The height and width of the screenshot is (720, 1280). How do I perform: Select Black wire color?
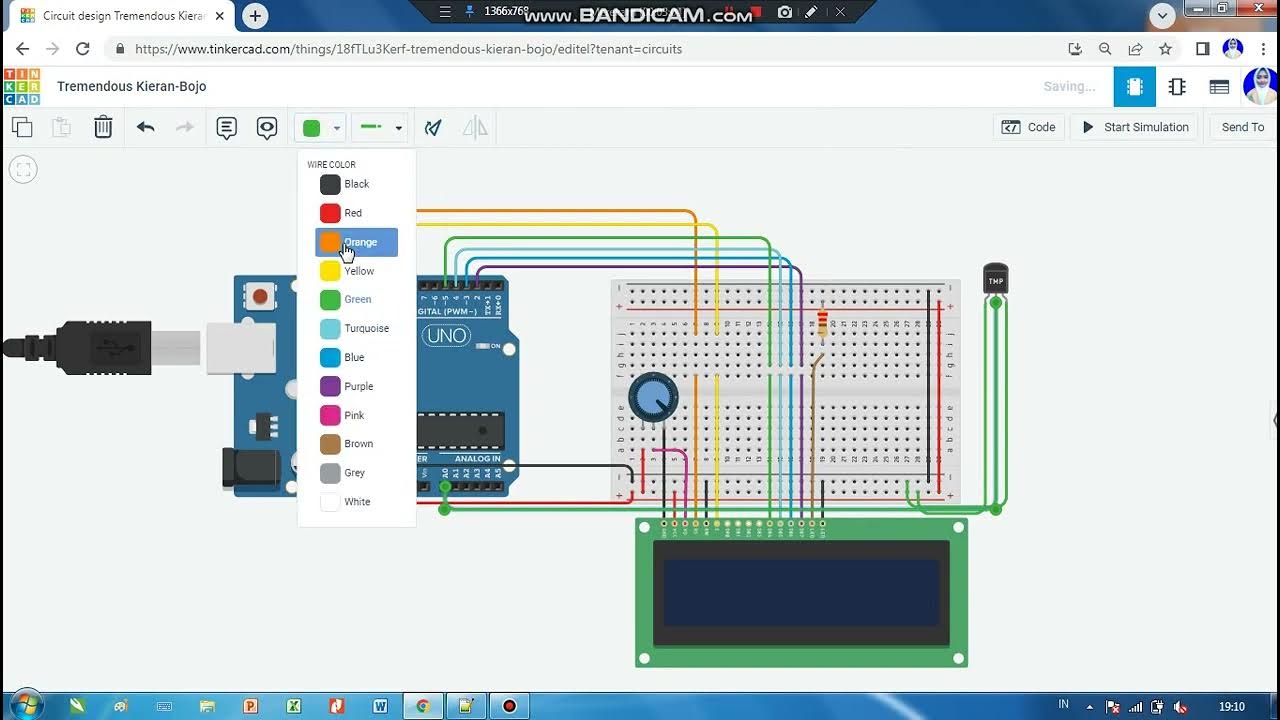tap(357, 184)
